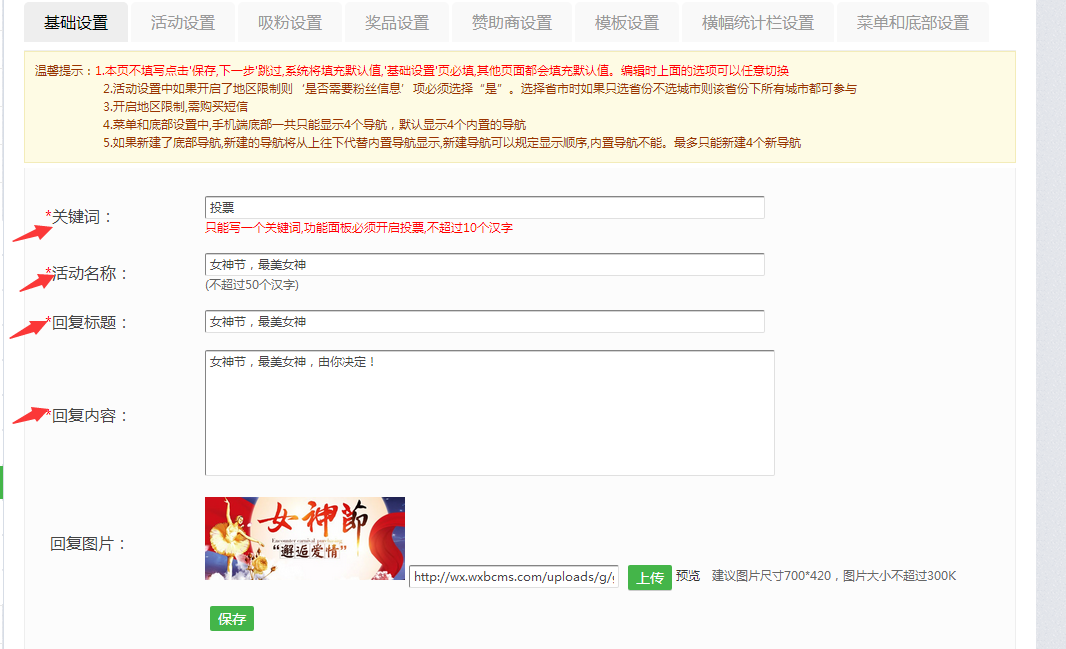This screenshot has height=649, width=1066.
Task: Switch to the 奖品设置 tab
Action: tap(396, 21)
